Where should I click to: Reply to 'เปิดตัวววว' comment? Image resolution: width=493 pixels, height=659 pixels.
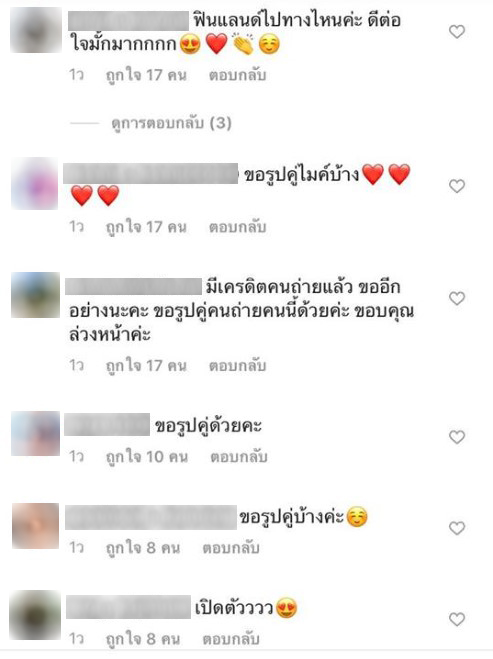pos(231,639)
